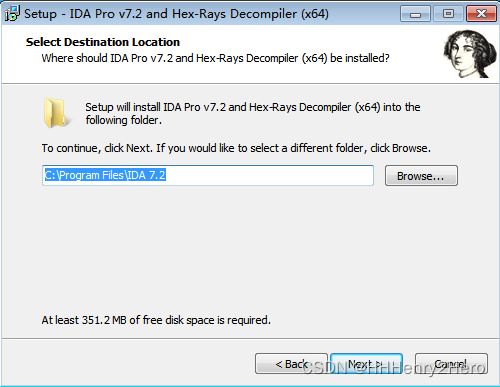Click the CSDN watermark text

394,368
